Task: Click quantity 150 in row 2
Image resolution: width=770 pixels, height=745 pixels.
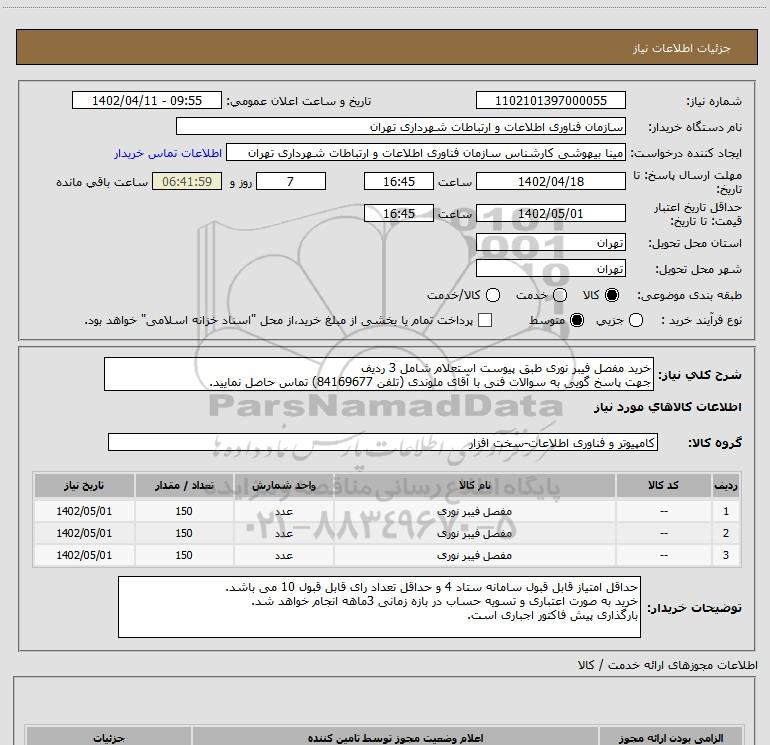Action: click(x=184, y=533)
